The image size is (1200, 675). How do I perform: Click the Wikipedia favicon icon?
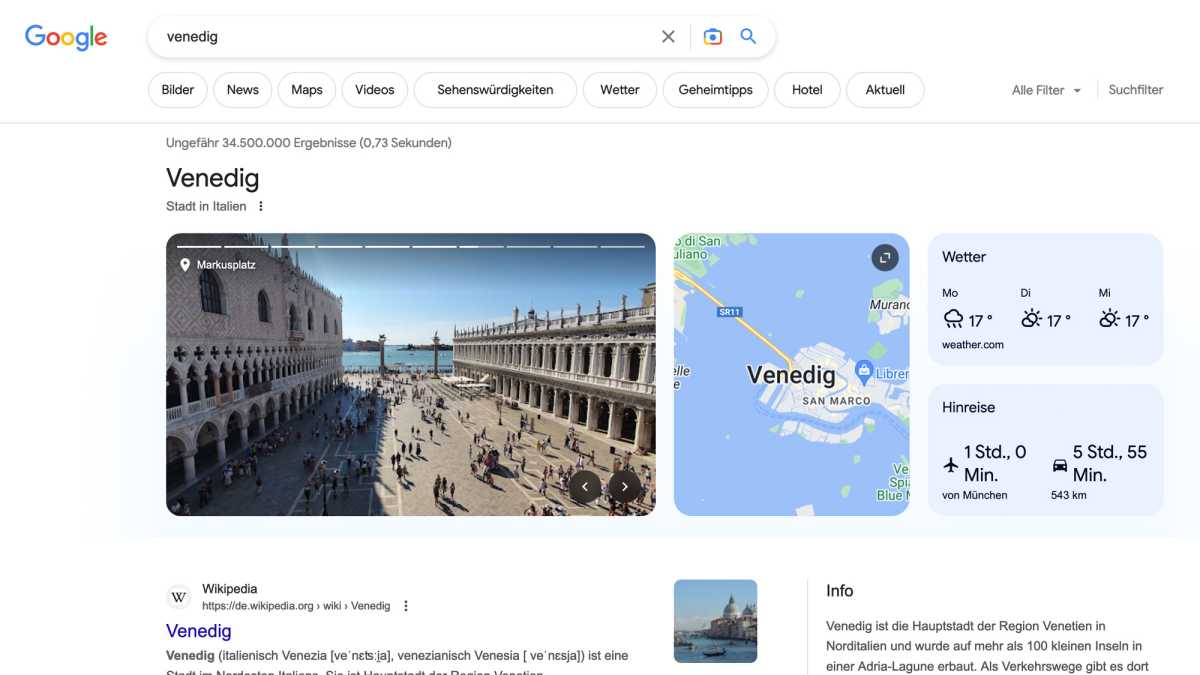coord(179,597)
